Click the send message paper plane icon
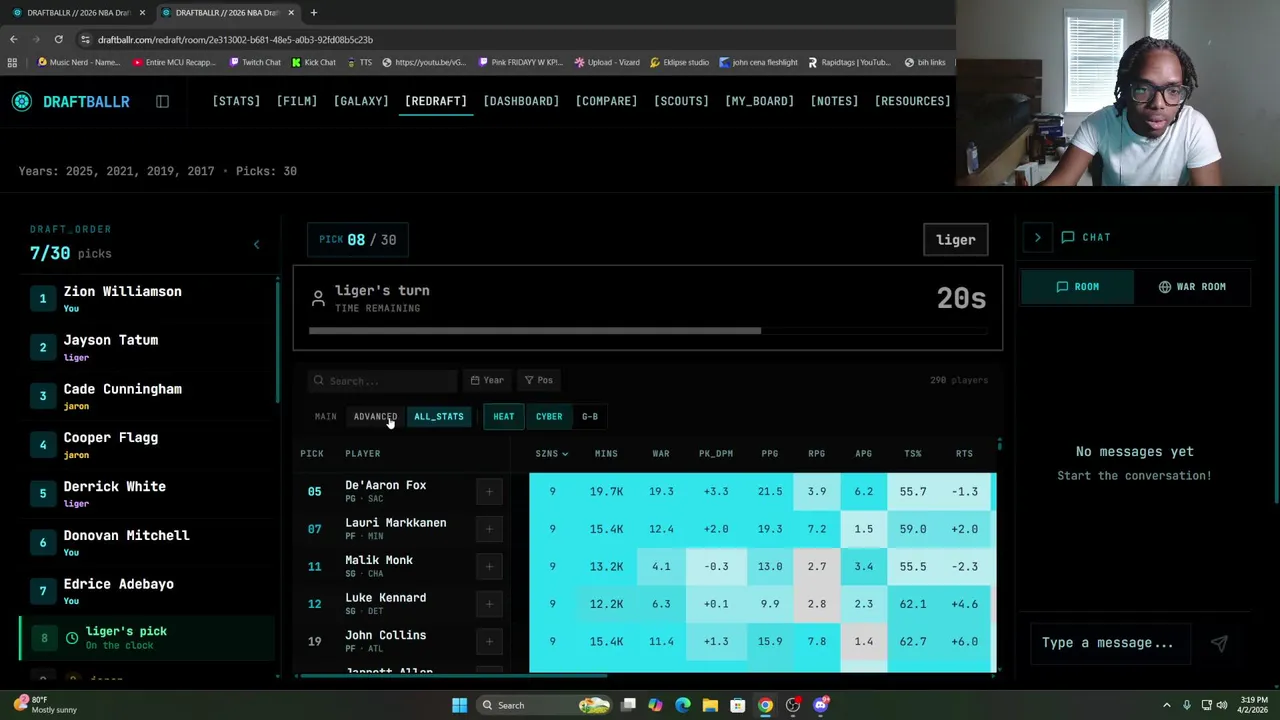The image size is (1280, 720). (x=1219, y=643)
